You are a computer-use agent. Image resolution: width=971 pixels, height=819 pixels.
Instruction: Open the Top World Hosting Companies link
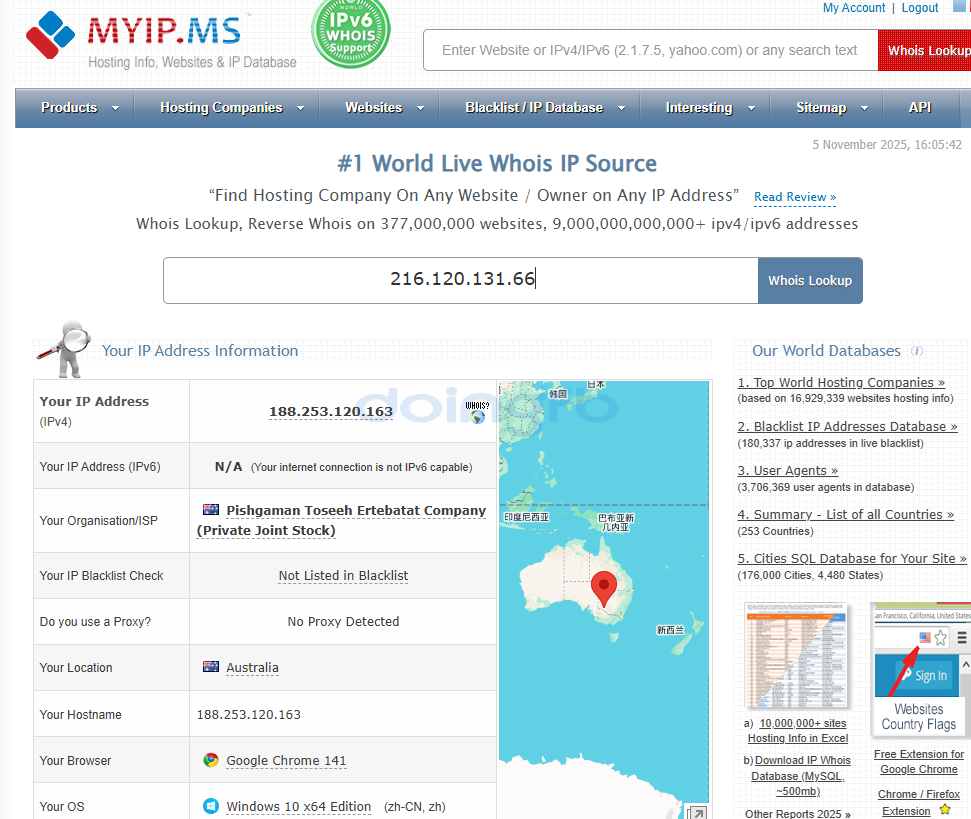click(841, 382)
